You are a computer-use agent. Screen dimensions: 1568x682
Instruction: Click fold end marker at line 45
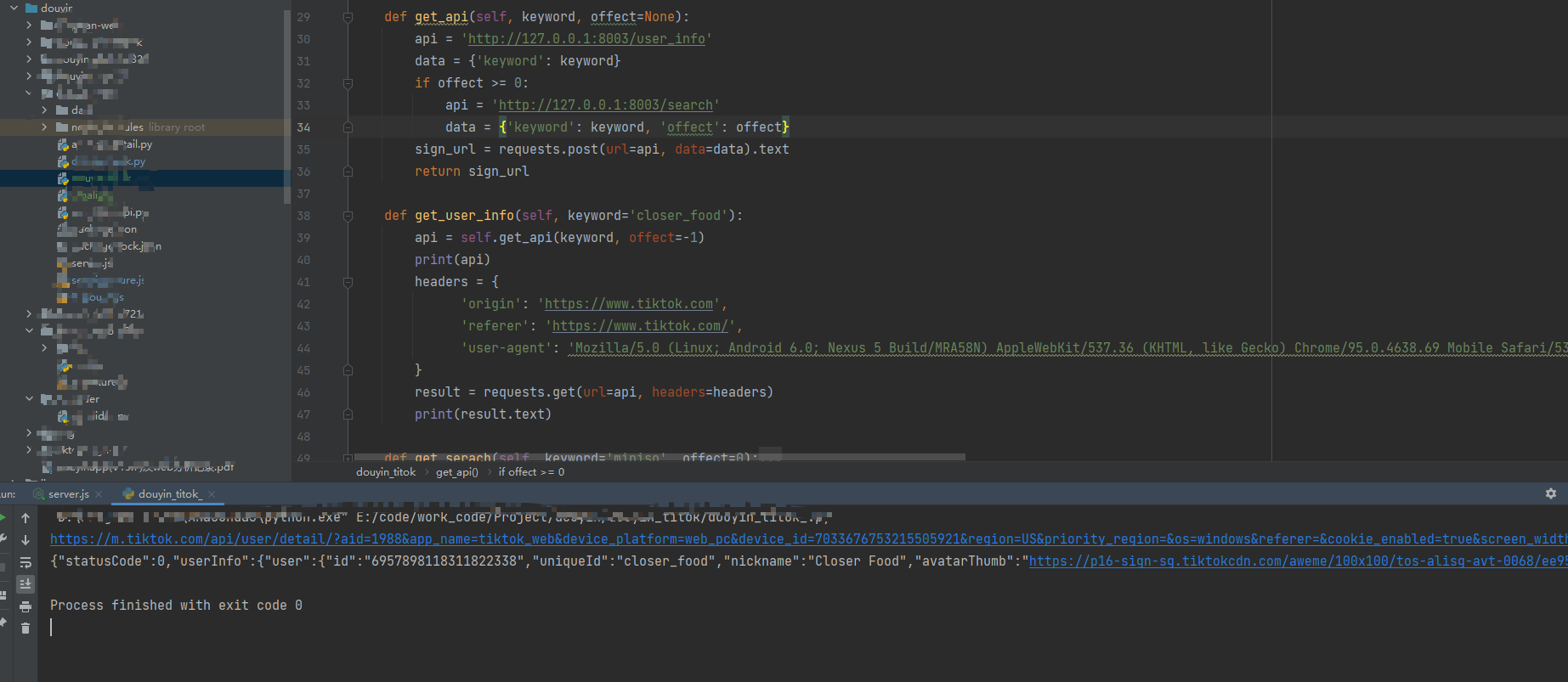click(348, 370)
